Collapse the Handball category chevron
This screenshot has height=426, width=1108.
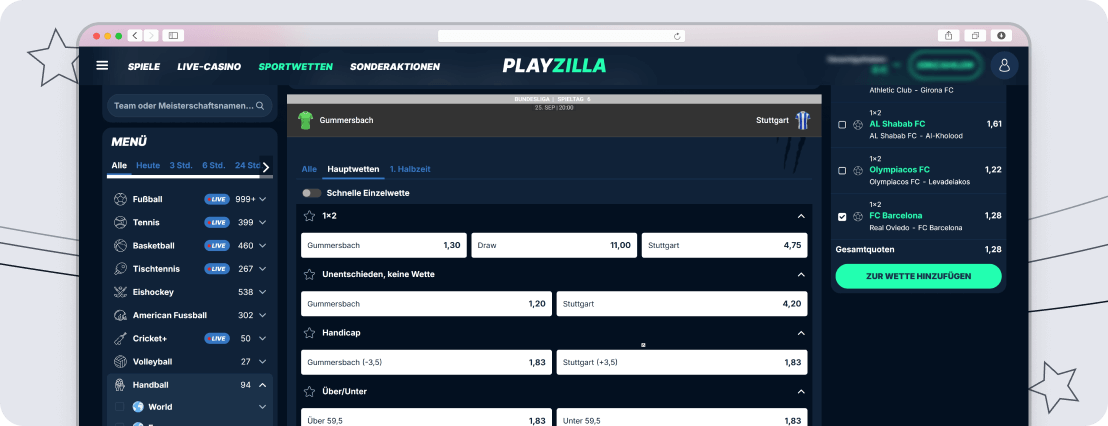pos(263,385)
